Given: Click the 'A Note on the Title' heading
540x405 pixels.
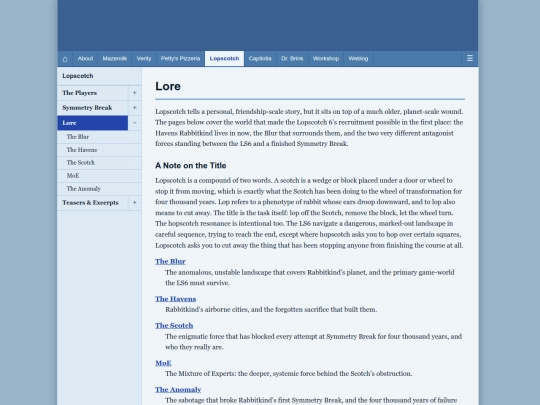Looking at the screenshot, I should (190, 166).
